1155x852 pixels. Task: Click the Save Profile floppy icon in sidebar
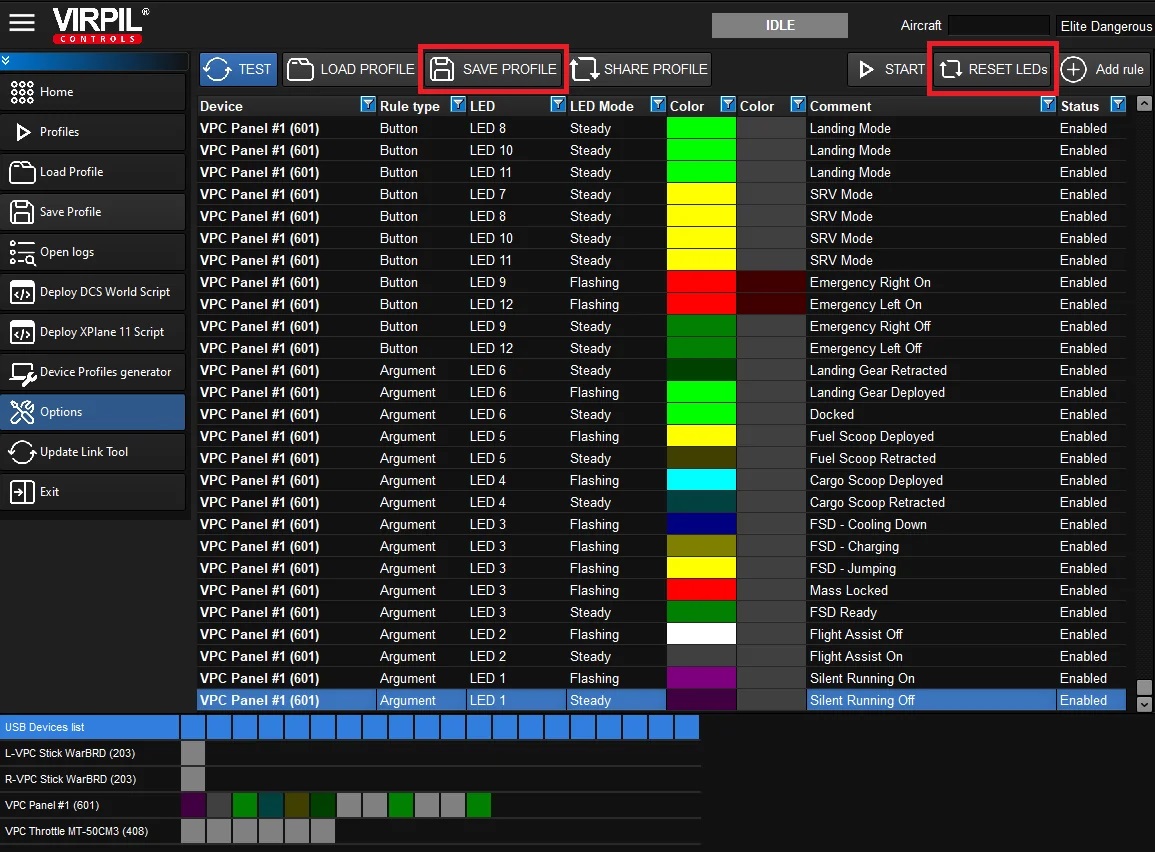click(21, 212)
